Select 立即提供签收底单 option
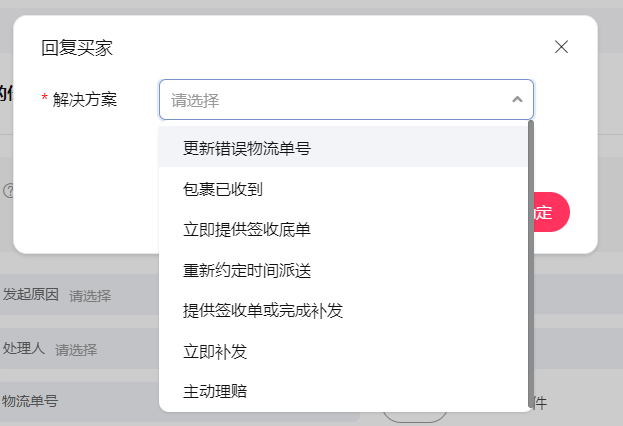This screenshot has width=623, height=426. point(343,229)
